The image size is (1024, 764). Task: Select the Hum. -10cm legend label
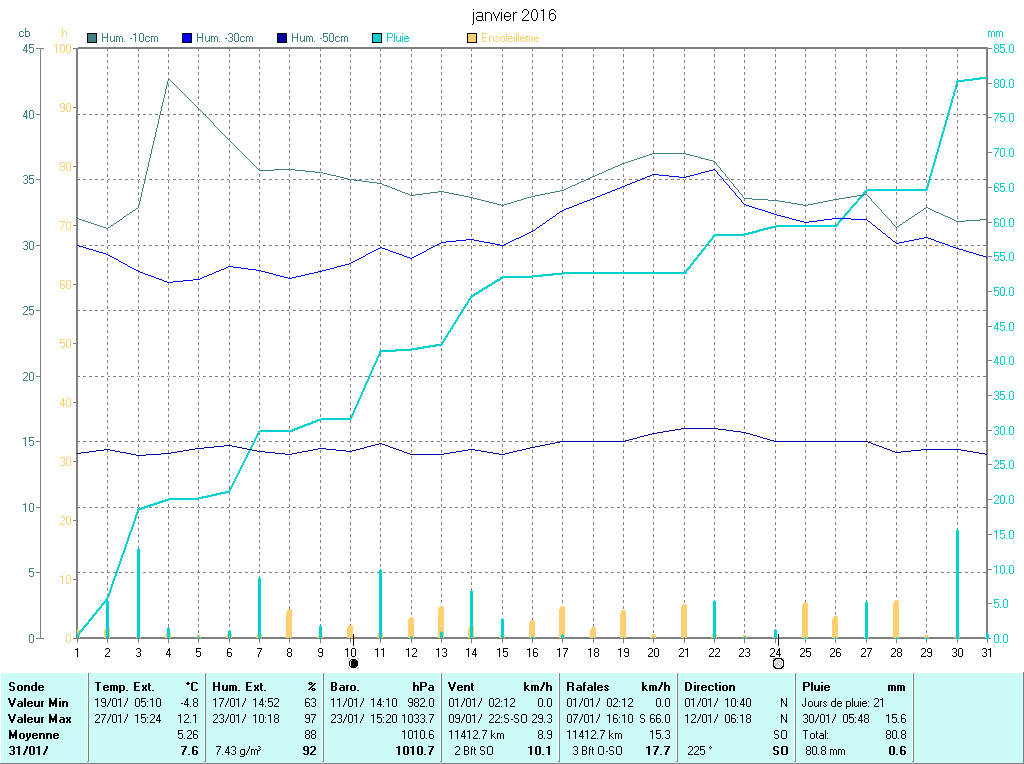pyautogui.click(x=130, y=38)
